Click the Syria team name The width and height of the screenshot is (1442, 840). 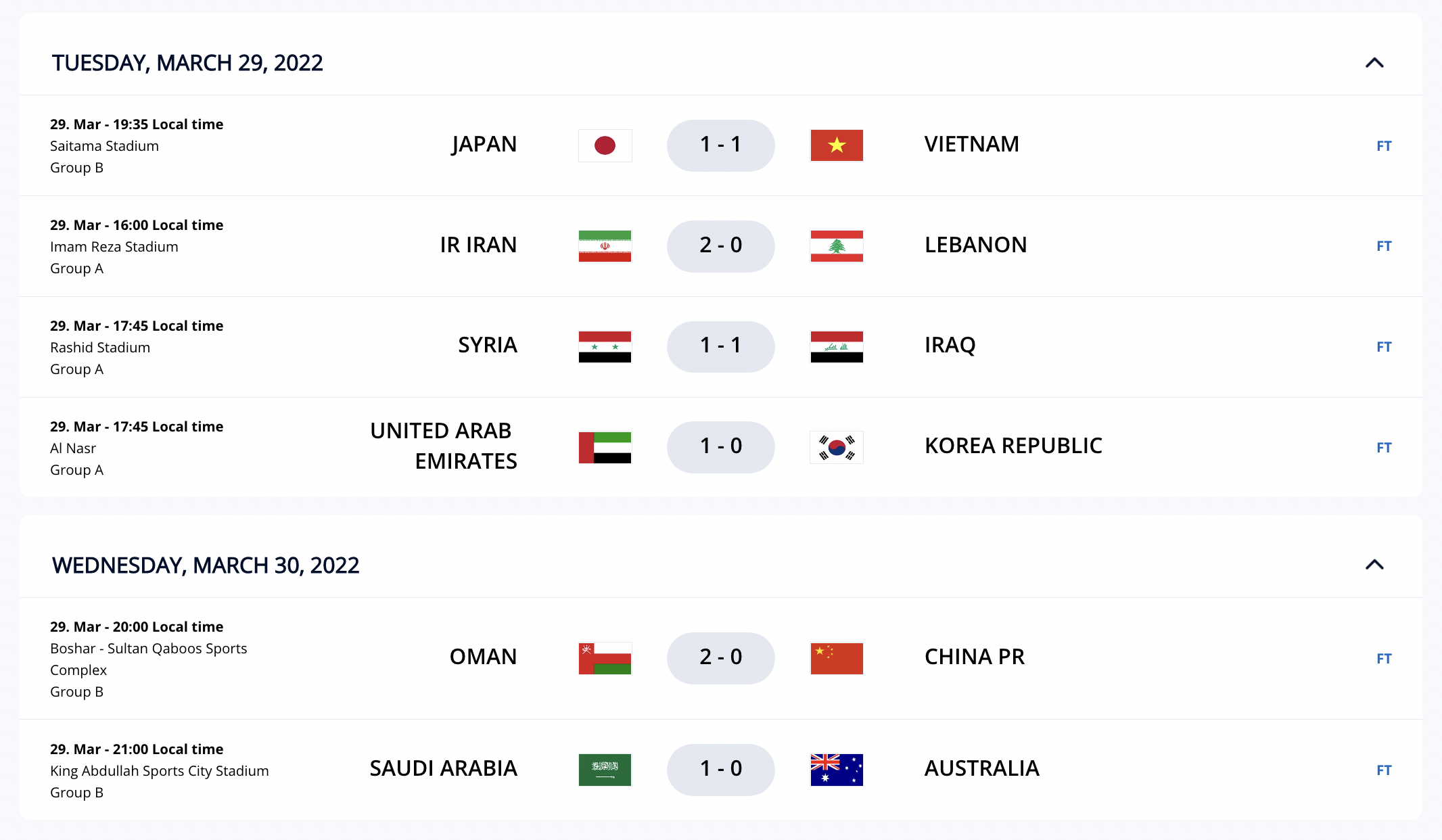pyautogui.click(x=487, y=346)
